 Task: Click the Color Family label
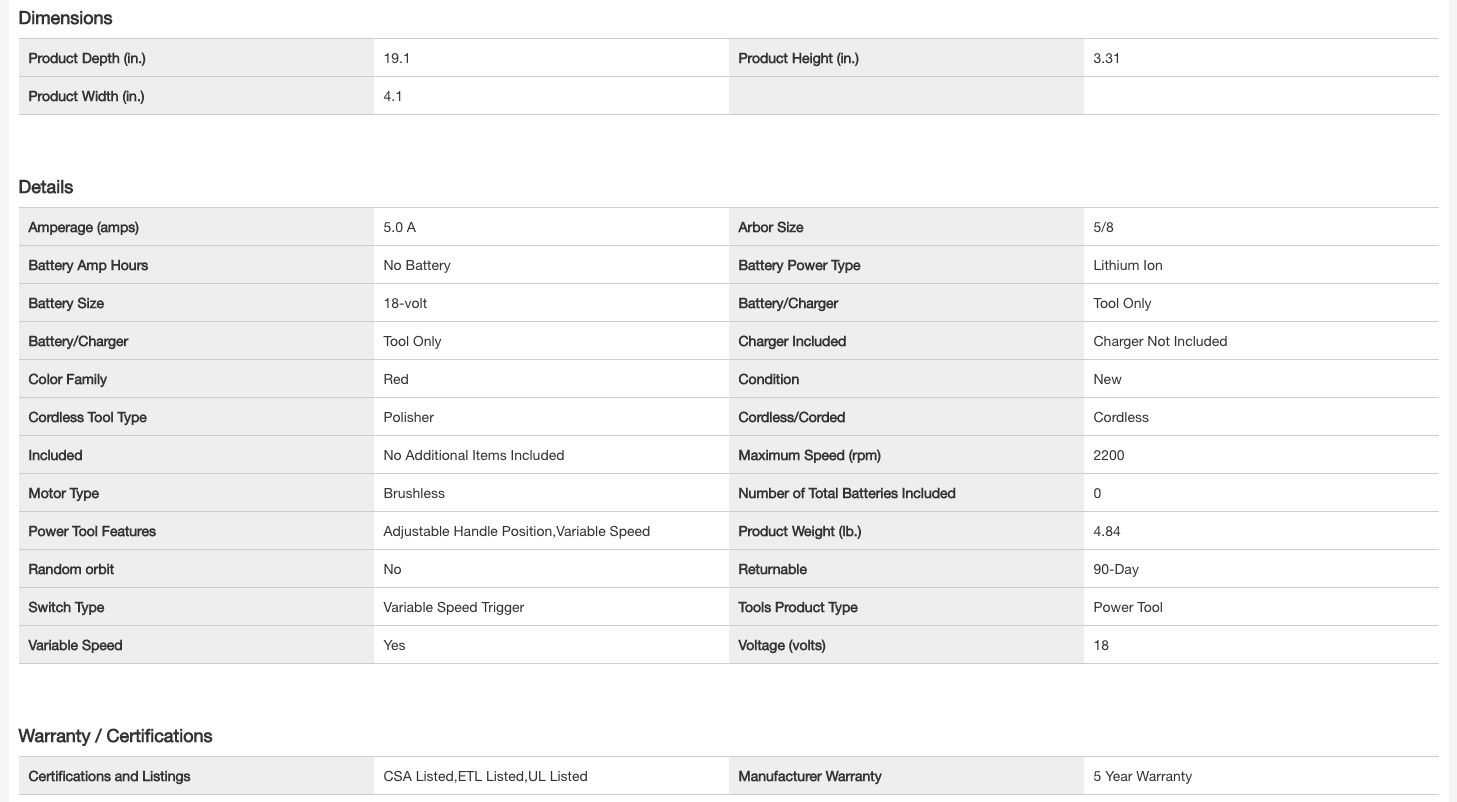coord(67,380)
